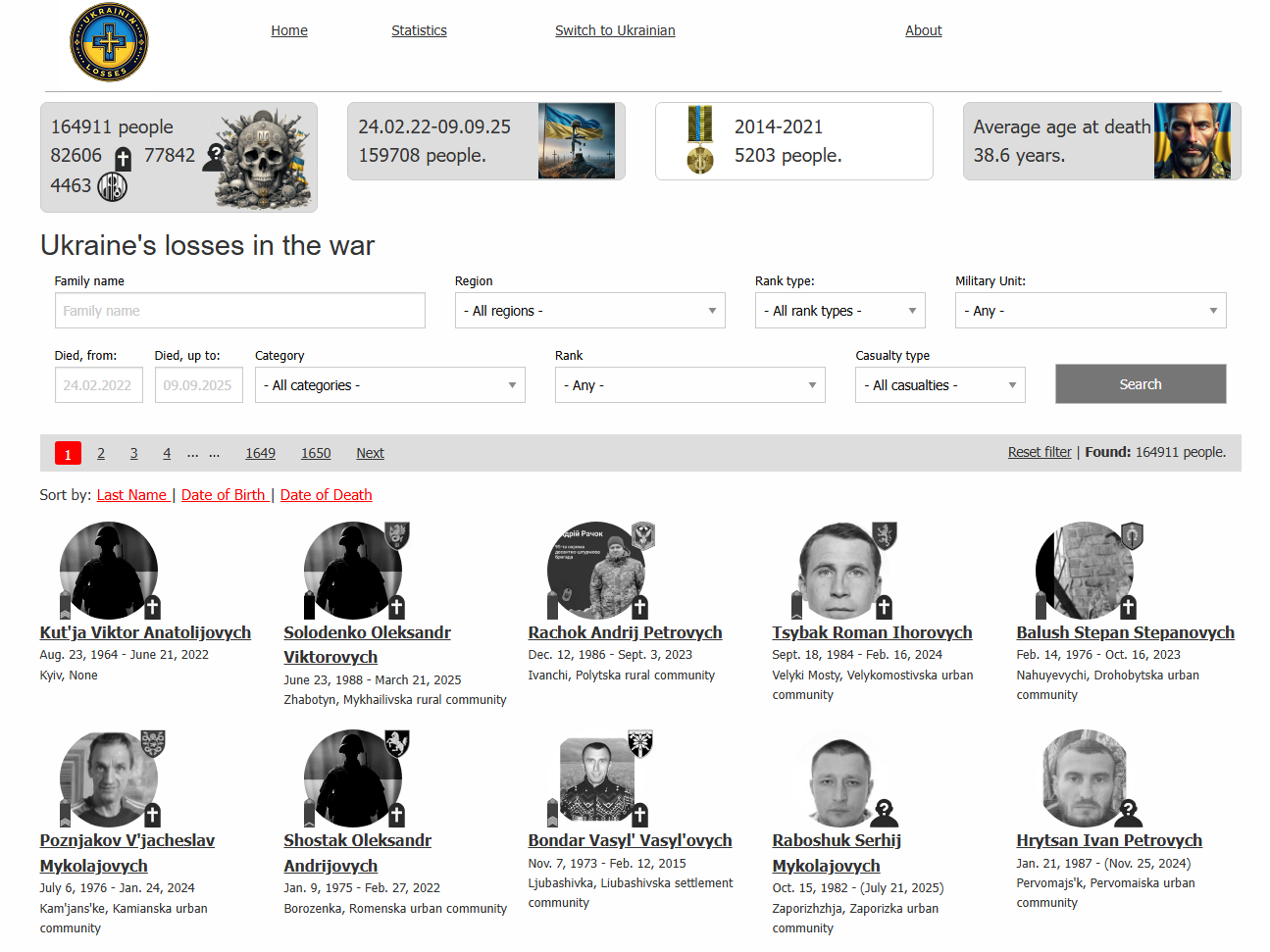Open the Statistics page

[419, 30]
